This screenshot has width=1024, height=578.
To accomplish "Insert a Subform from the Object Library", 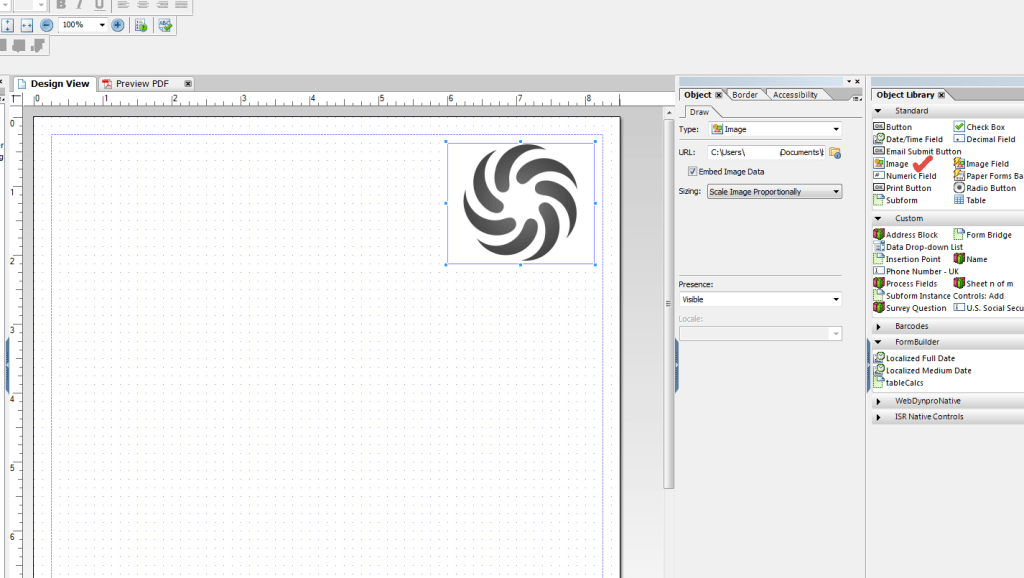I will point(901,200).
